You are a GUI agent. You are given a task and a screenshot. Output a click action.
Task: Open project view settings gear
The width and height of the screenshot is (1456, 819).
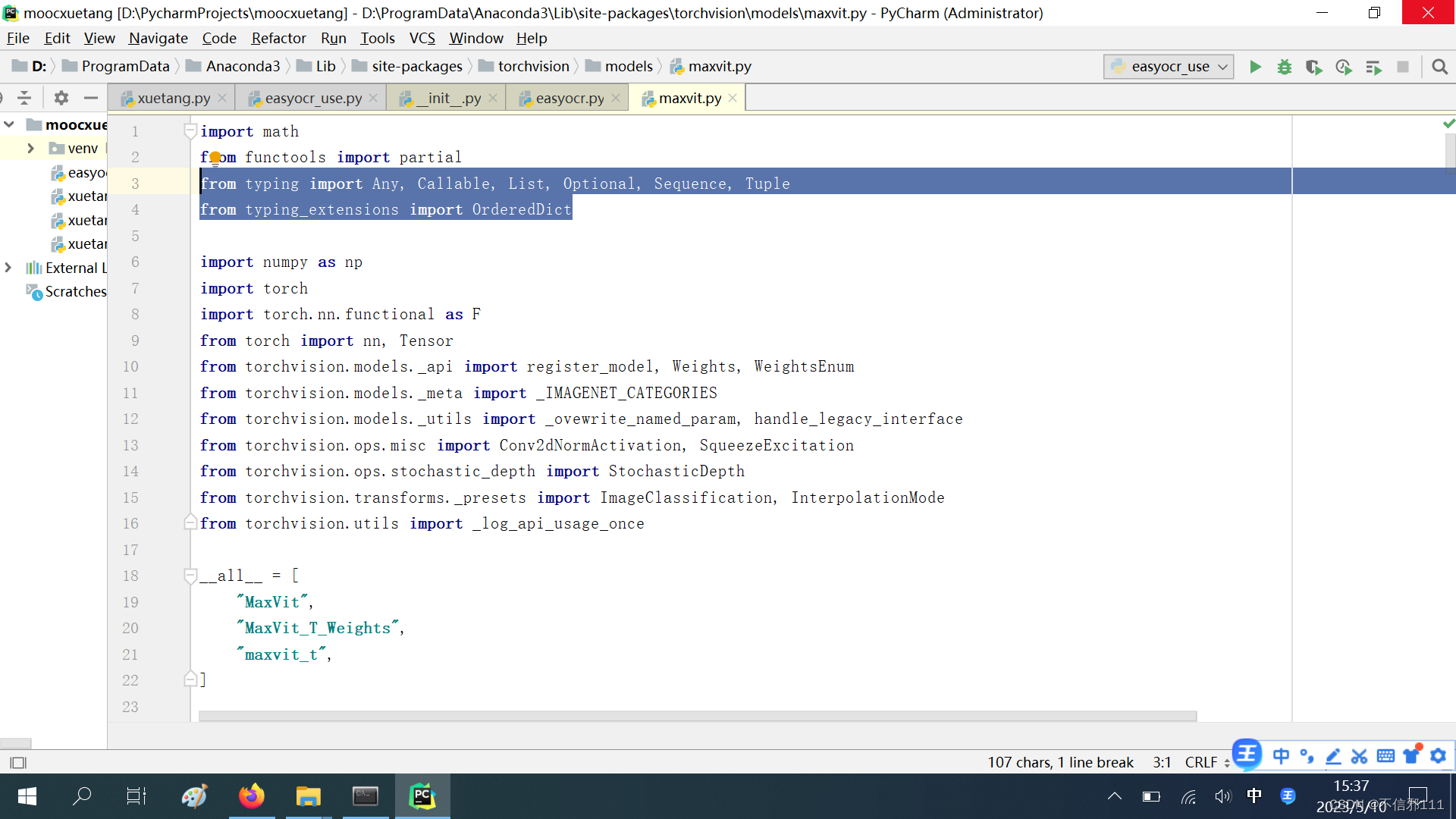[x=61, y=98]
